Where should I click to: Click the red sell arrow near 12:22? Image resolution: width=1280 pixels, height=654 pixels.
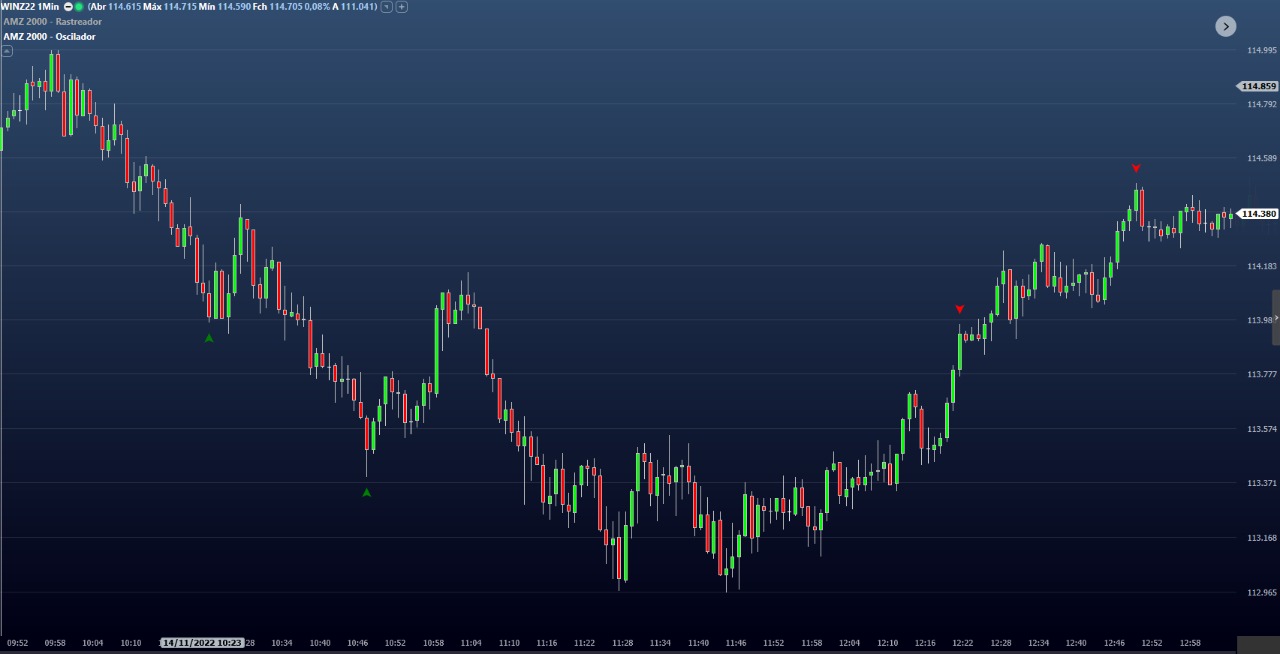[960, 310]
